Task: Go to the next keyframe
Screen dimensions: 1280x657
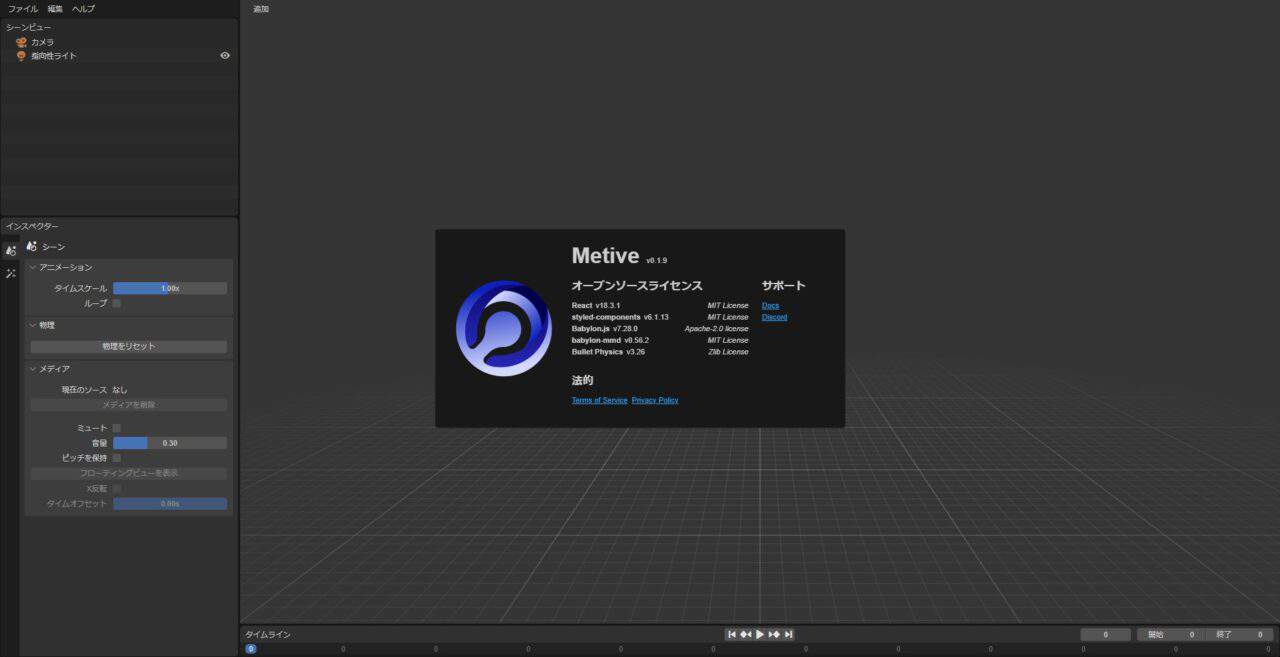Action: (774, 634)
